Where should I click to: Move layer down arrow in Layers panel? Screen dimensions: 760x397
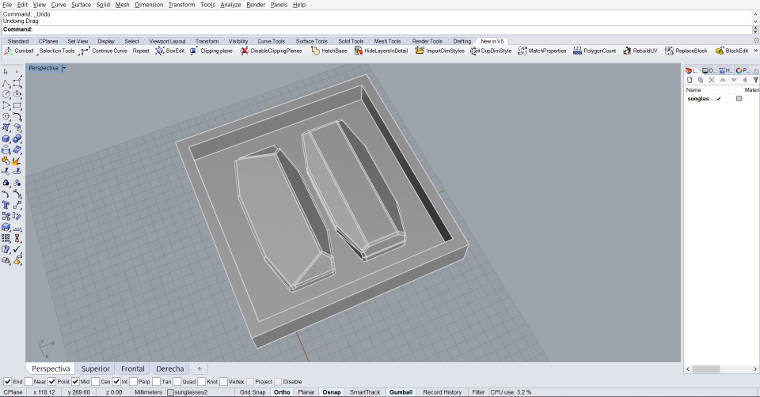734,80
